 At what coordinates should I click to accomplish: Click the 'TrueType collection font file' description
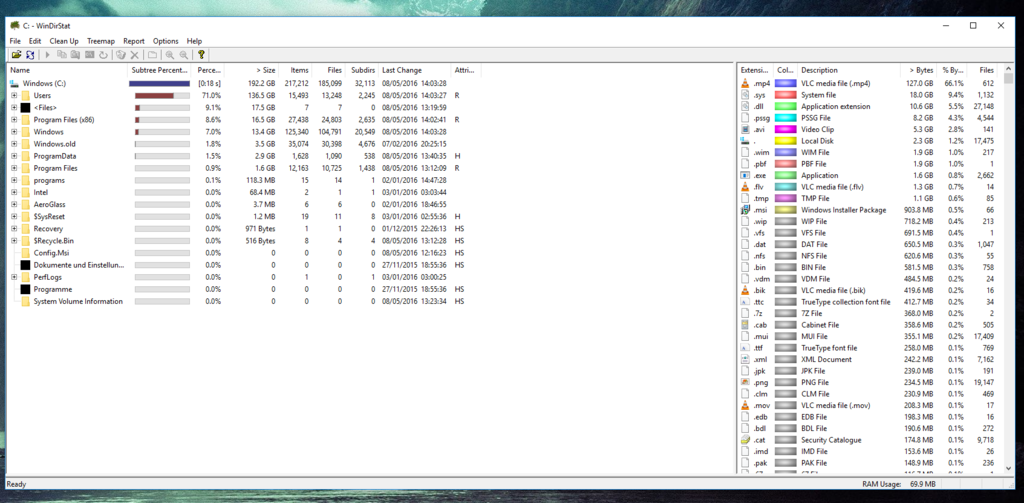(x=846, y=302)
